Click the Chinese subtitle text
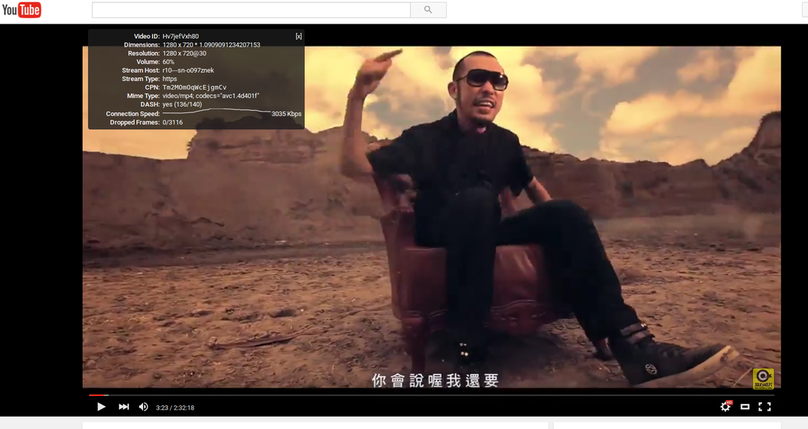The image size is (808, 429). coord(434,380)
